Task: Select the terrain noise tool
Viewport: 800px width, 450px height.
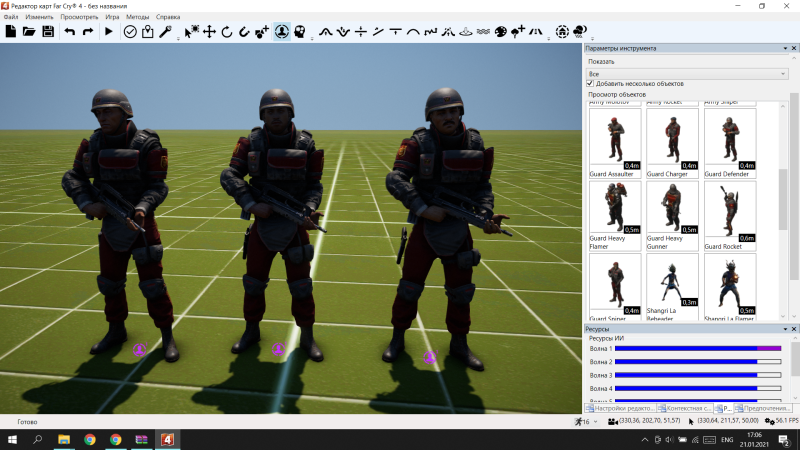Action: pos(431,32)
